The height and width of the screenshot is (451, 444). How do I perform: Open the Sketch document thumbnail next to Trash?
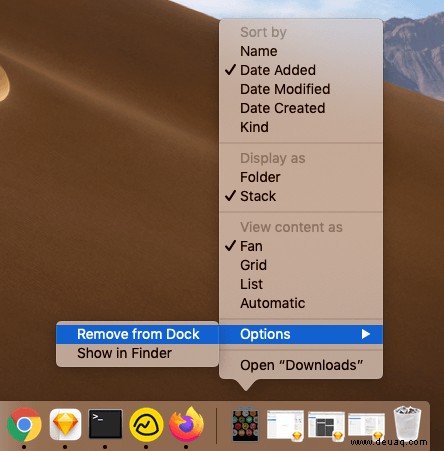tap(366, 426)
